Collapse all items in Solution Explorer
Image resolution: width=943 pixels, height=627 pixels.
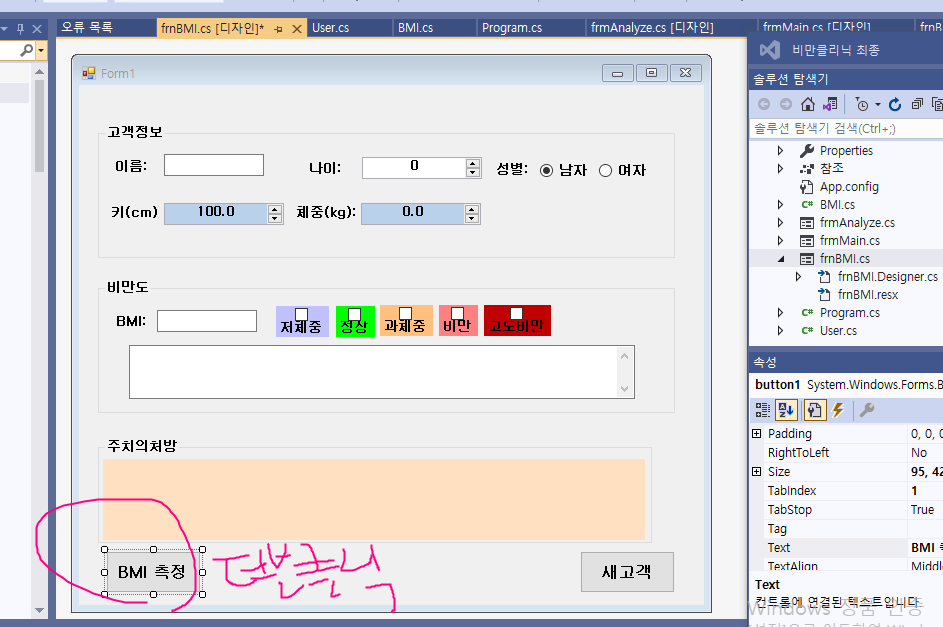[917, 104]
